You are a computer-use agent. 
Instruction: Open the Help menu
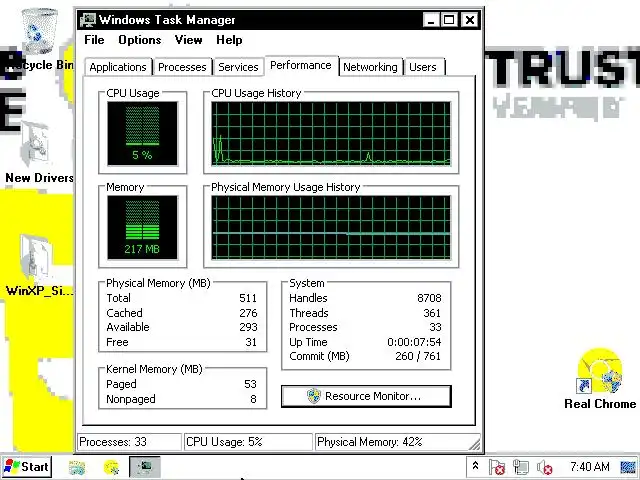click(x=229, y=40)
